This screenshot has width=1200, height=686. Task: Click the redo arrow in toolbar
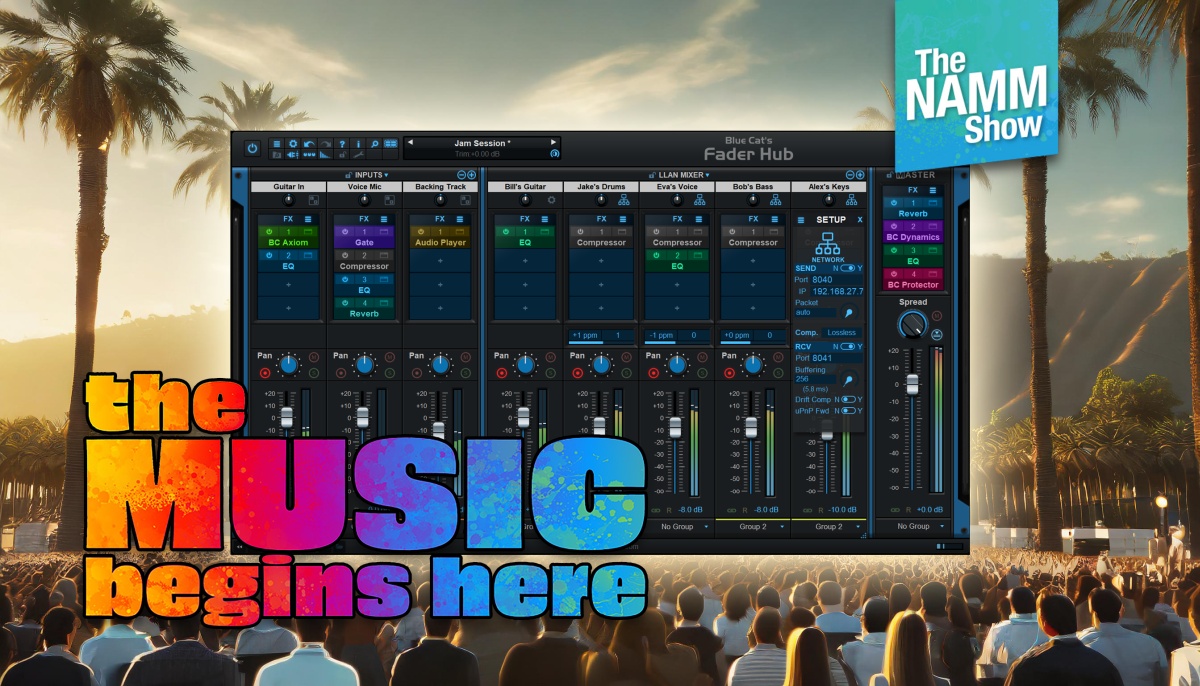(x=325, y=143)
